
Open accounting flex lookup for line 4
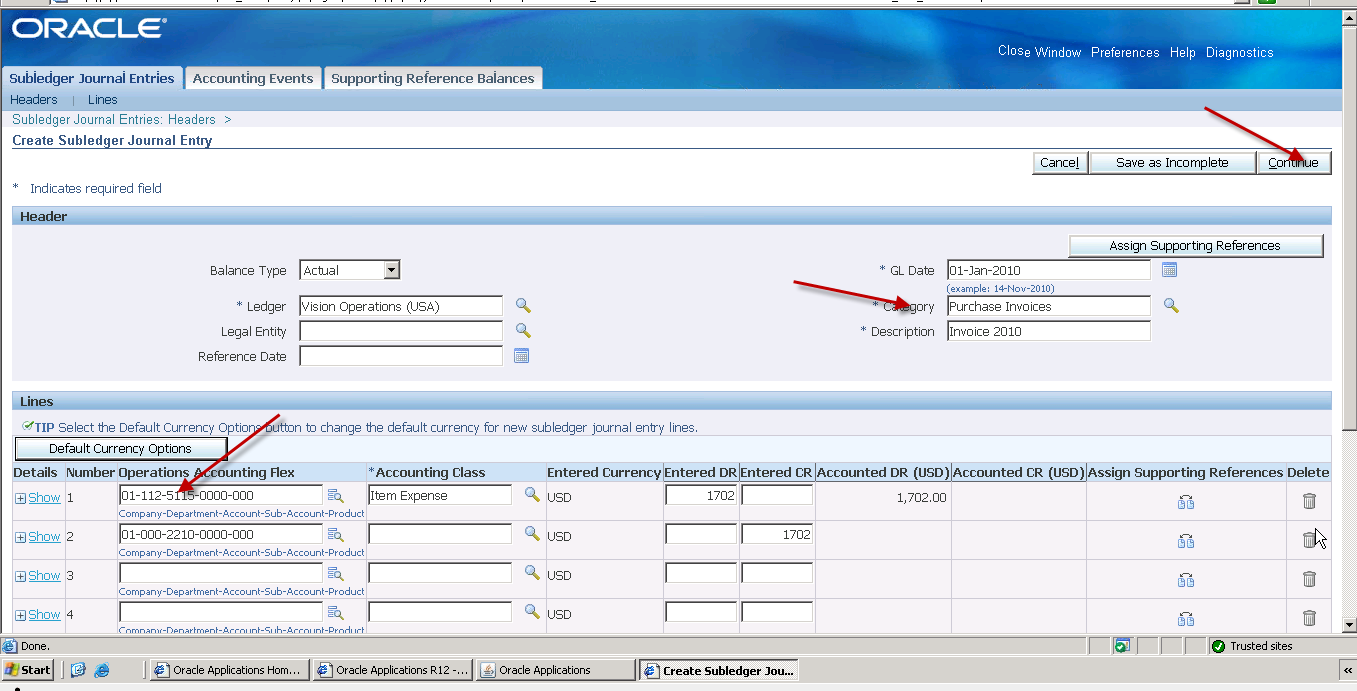click(336, 612)
